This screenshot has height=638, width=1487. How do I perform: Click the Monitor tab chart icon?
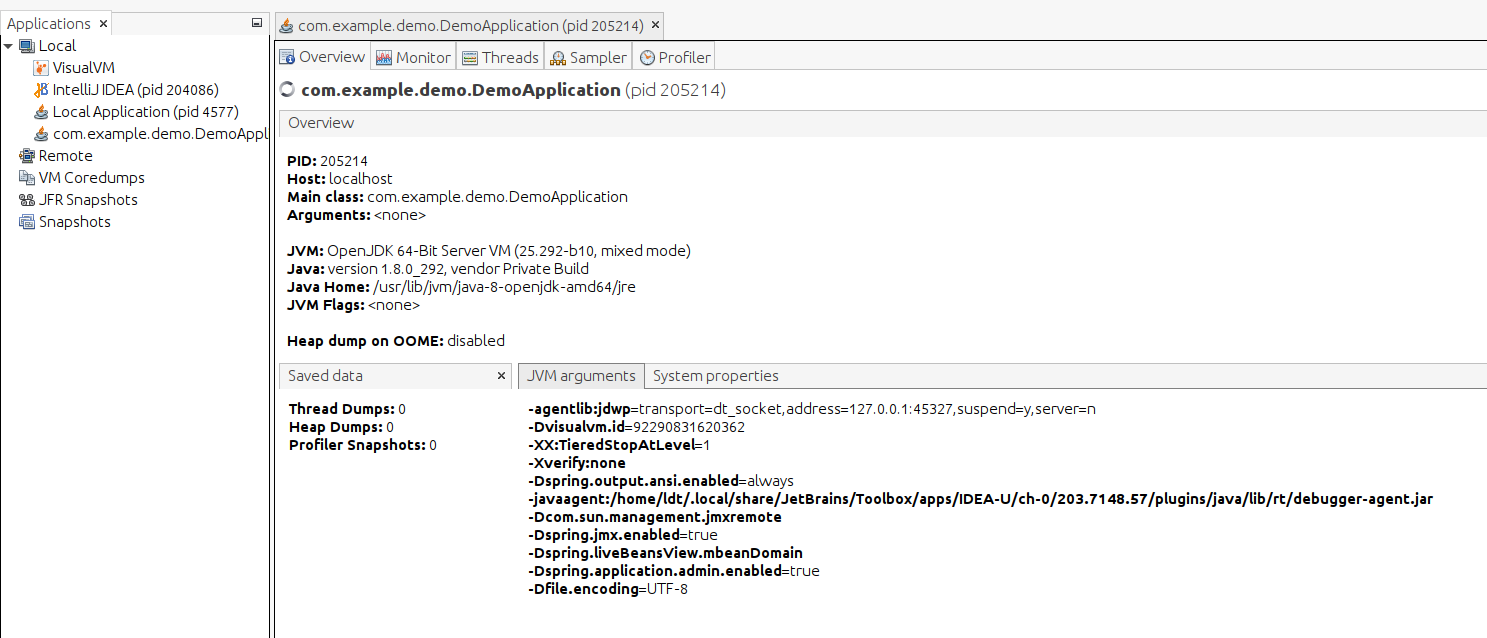(x=384, y=58)
